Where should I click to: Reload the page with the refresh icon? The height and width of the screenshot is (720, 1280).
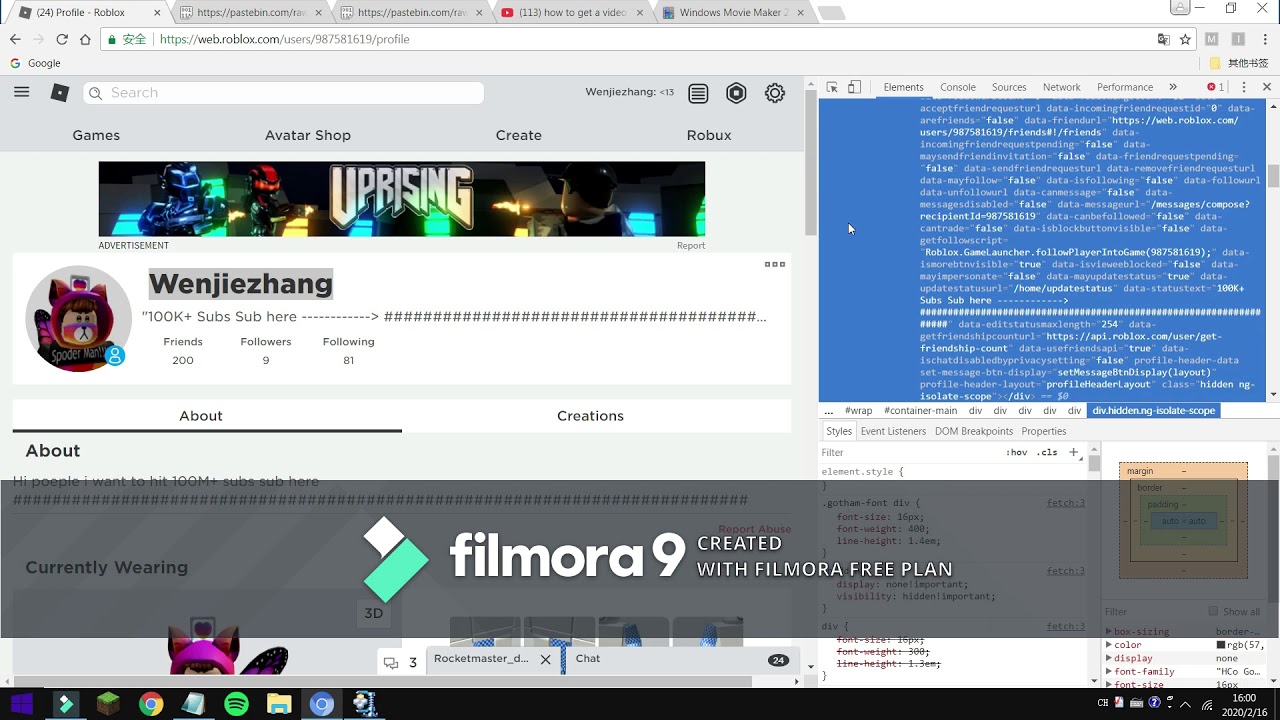point(62,39)
